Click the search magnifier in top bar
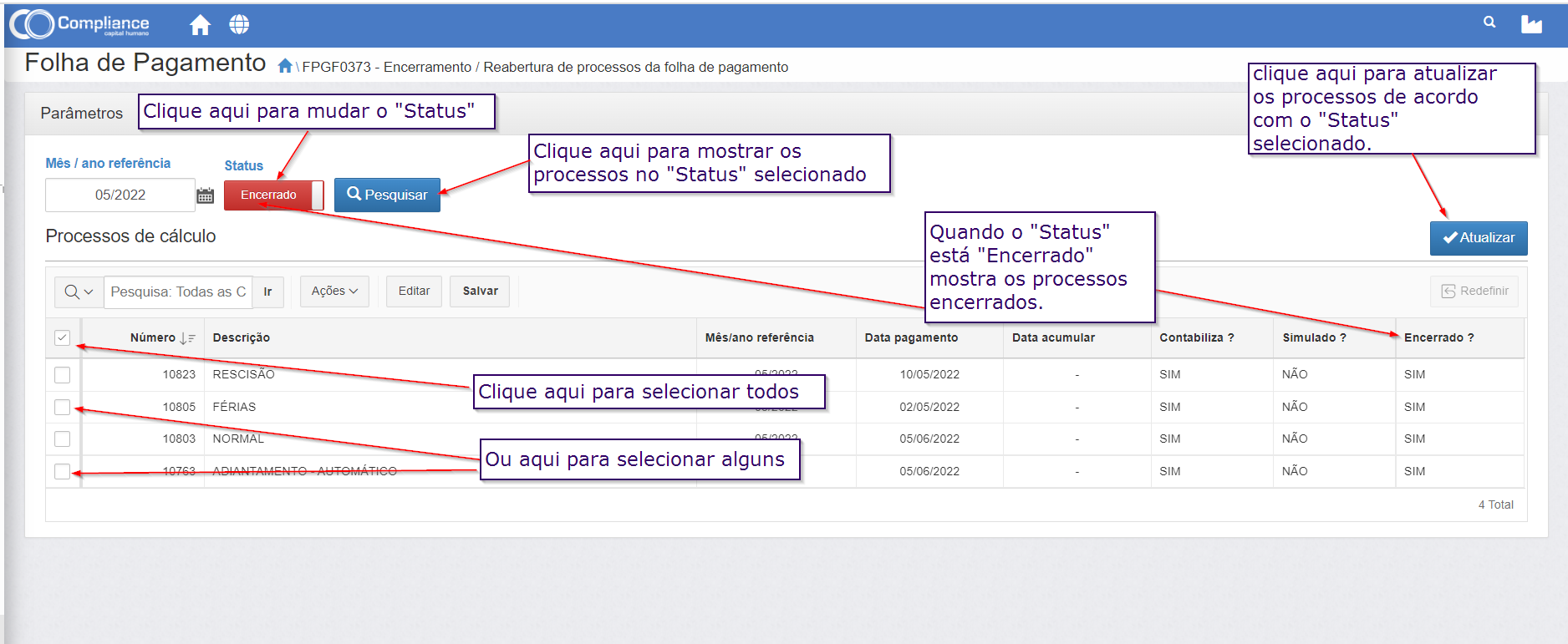This screenshot has width=1568, height=644. pyautogui.click(x=1489, y=23)
